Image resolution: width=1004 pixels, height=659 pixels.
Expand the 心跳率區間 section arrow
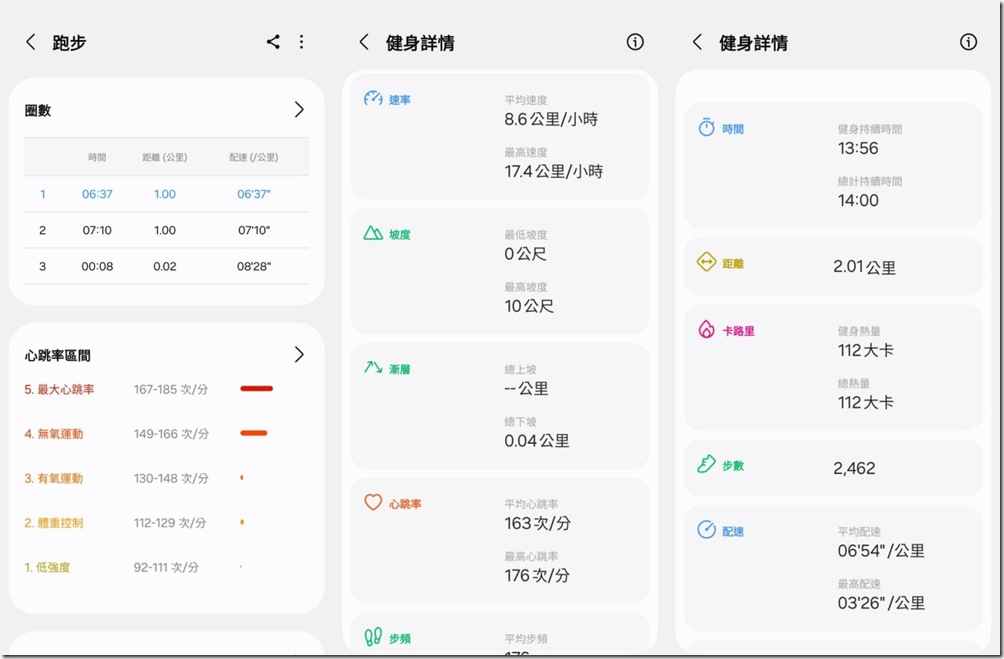coord(298,355)
